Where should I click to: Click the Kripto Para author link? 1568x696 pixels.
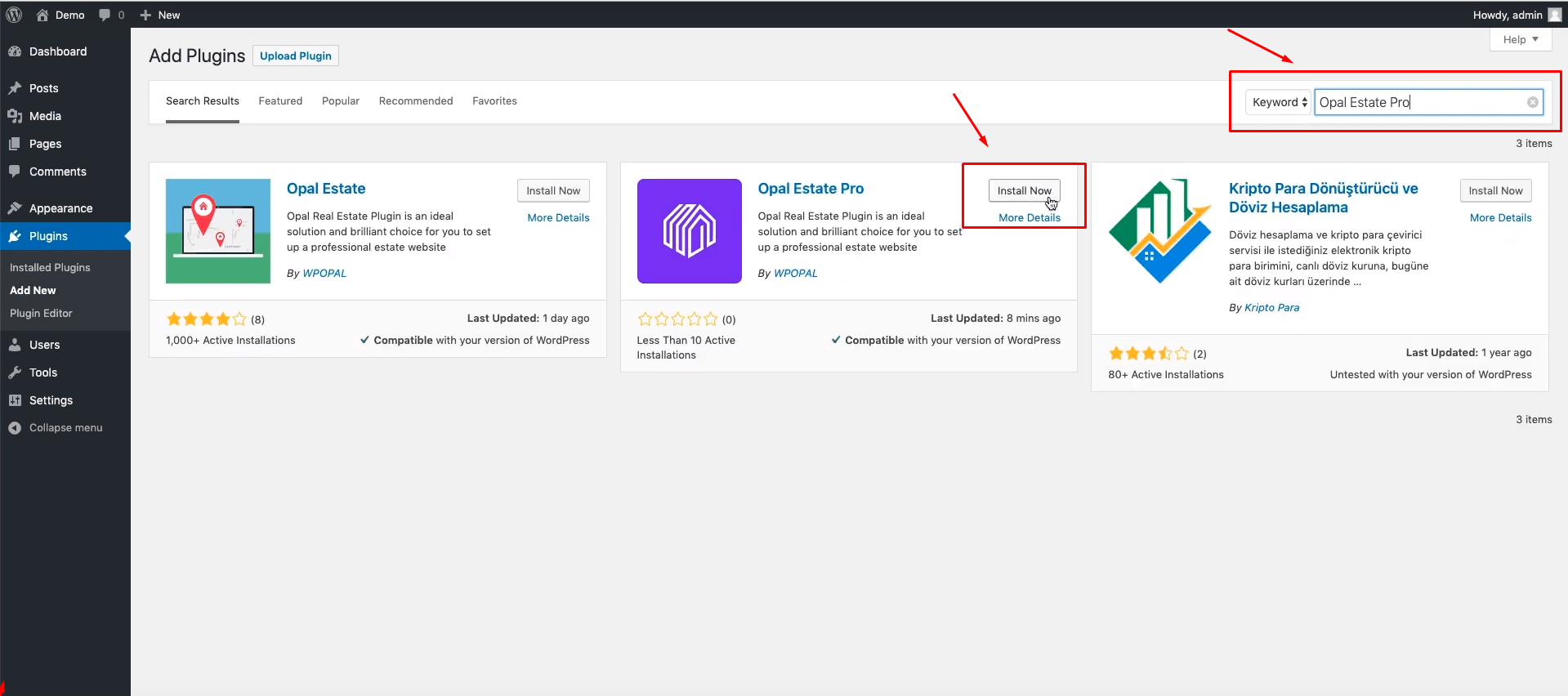(x=1271, y=307)
